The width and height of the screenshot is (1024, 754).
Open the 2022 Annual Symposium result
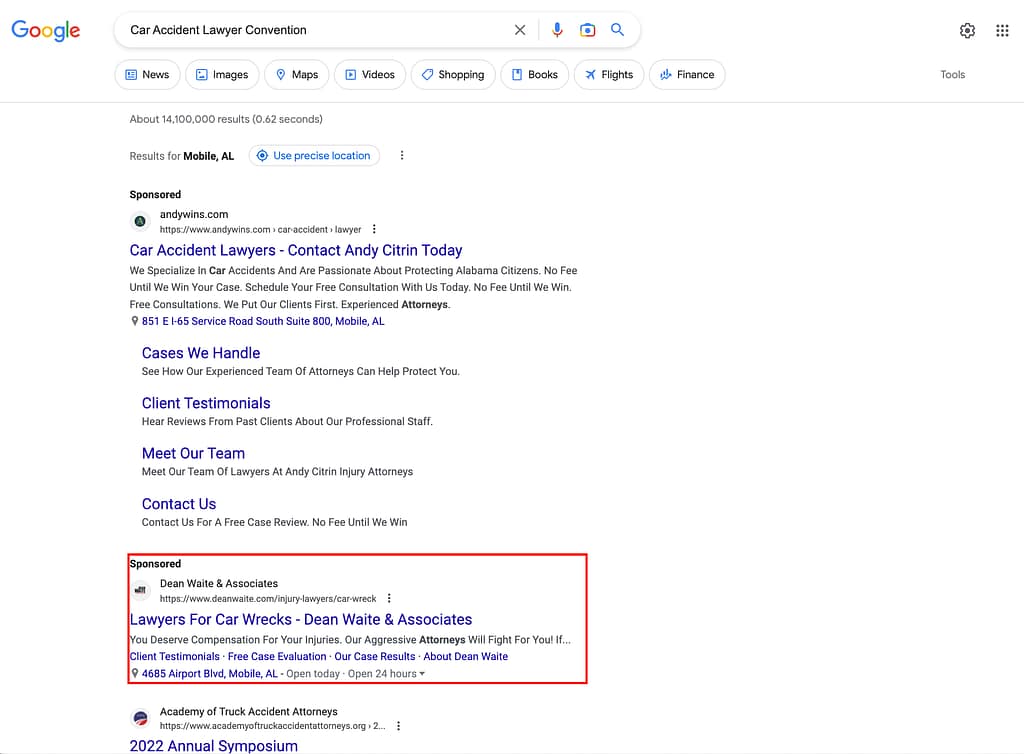click(214, 746)
